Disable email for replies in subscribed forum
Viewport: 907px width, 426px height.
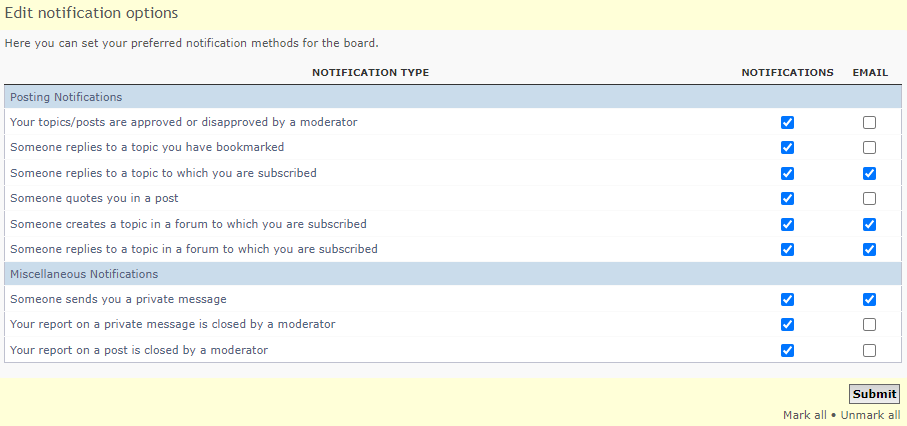coord(869,249)
